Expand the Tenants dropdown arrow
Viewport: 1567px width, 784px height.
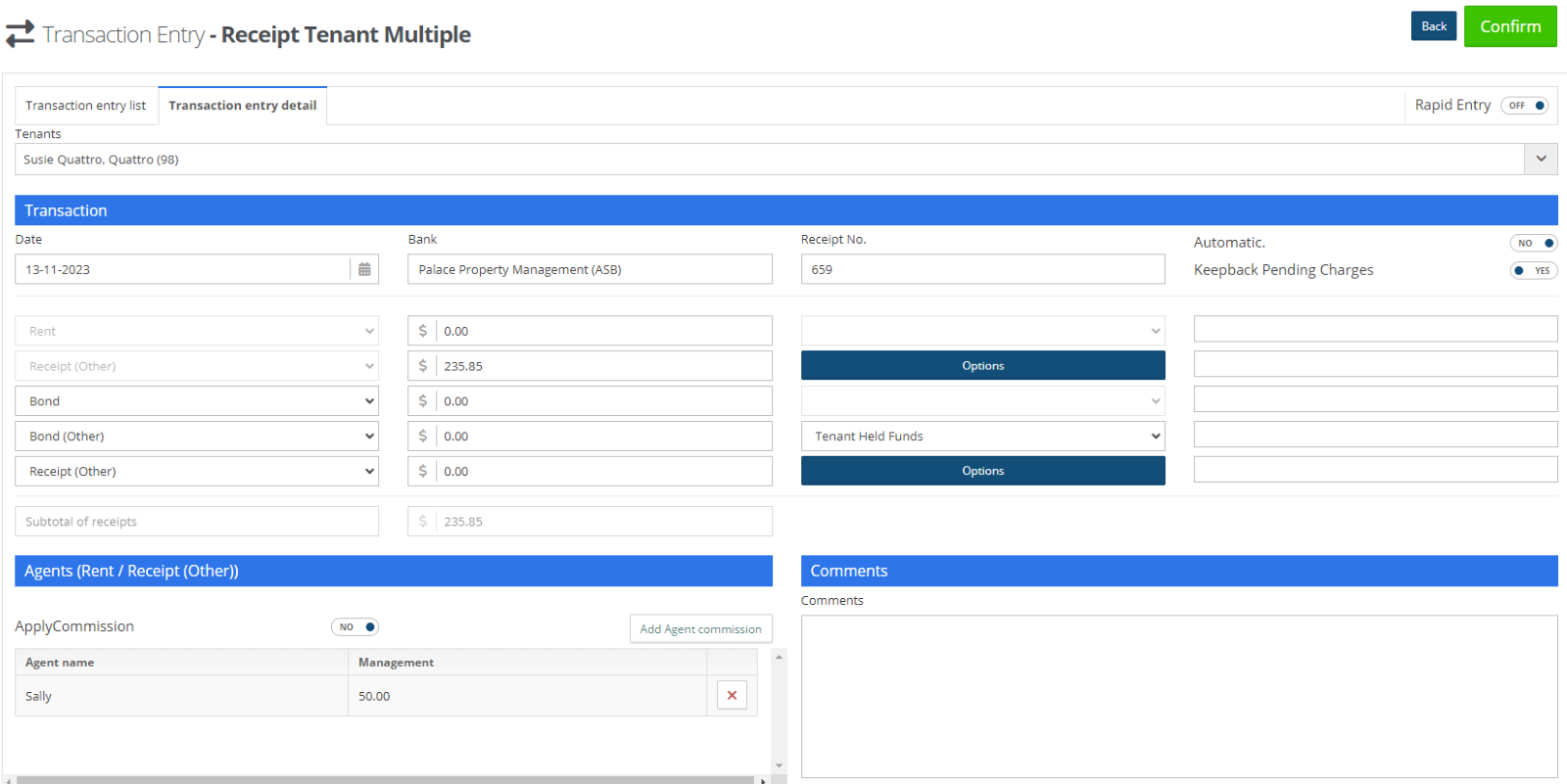1541,159
